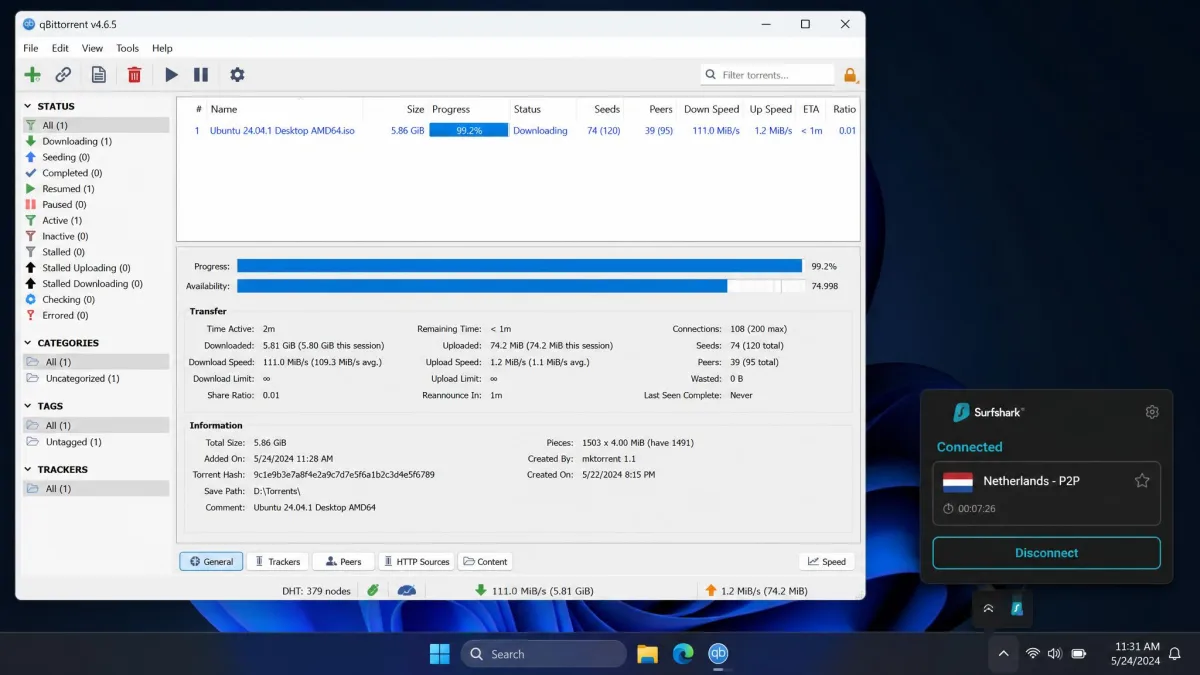Open the Windows Start menu
The height and width of the screenshot is (675, 1200).
439,654
